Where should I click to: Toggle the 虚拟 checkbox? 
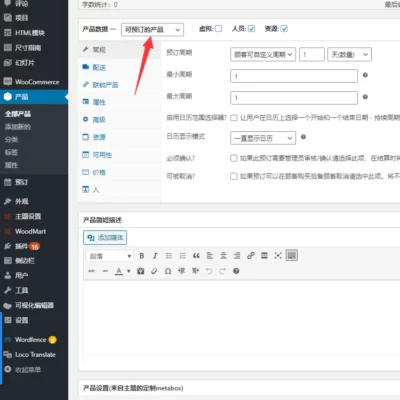click(x=218, y=29)
